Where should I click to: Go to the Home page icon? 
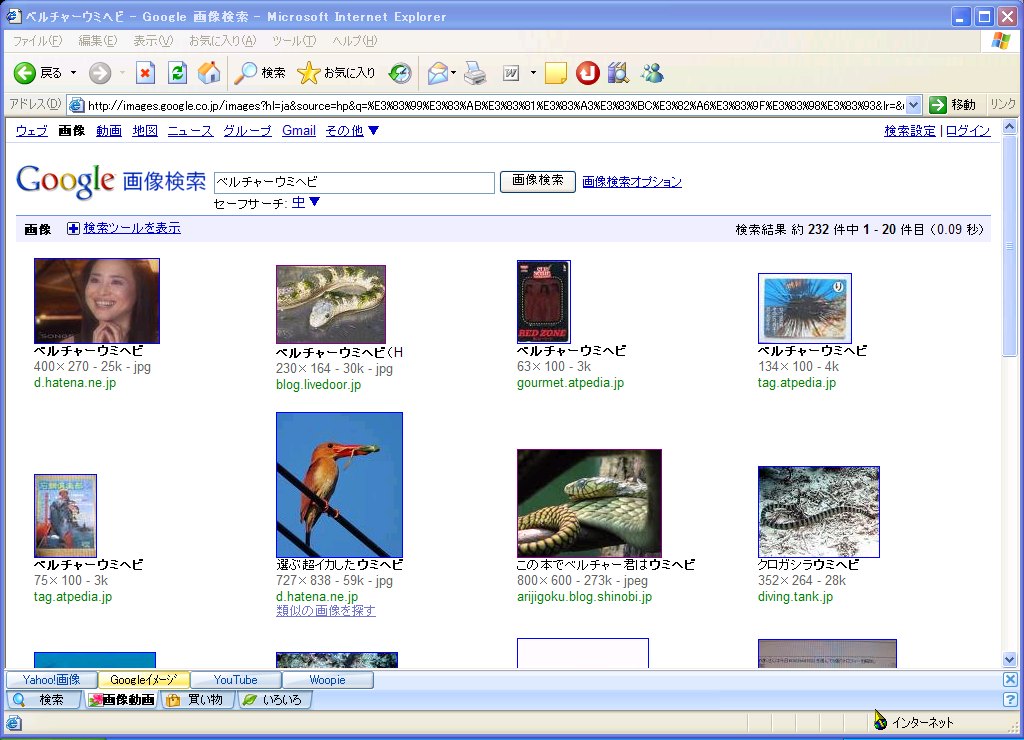(209, 72)
